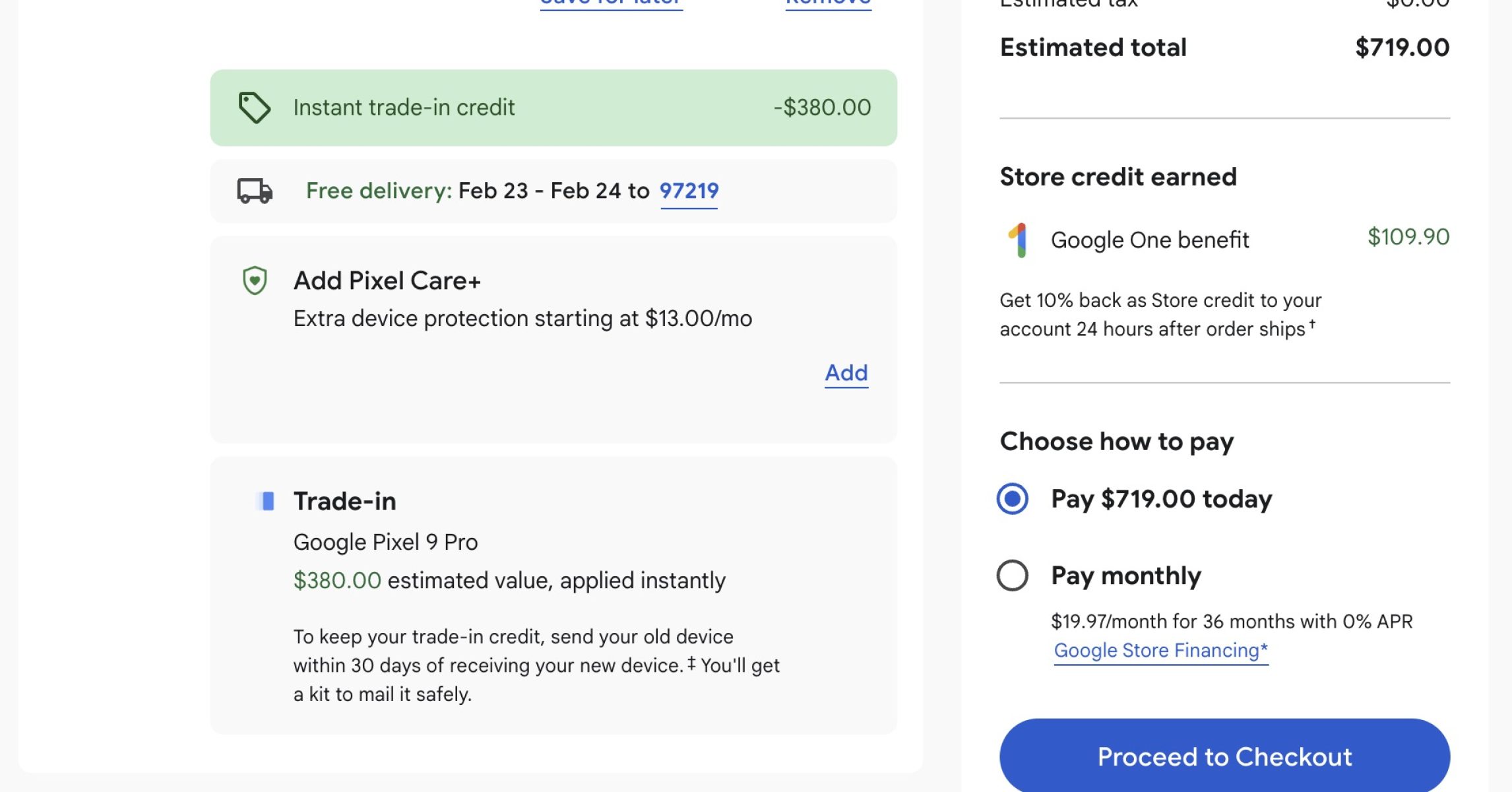Select Pay $719.00 today option
The height and width of the screenshot is (792, 1512).
pos(1013,499)
